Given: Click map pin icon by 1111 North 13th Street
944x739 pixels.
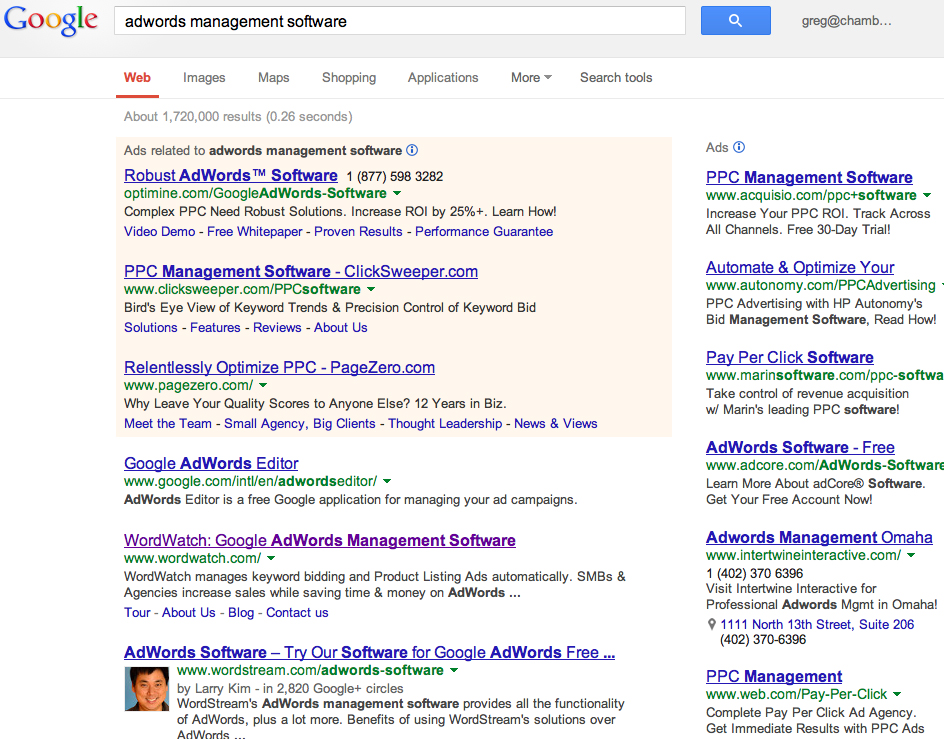Looking at the screenshot, I should click(x=712, y=625).
